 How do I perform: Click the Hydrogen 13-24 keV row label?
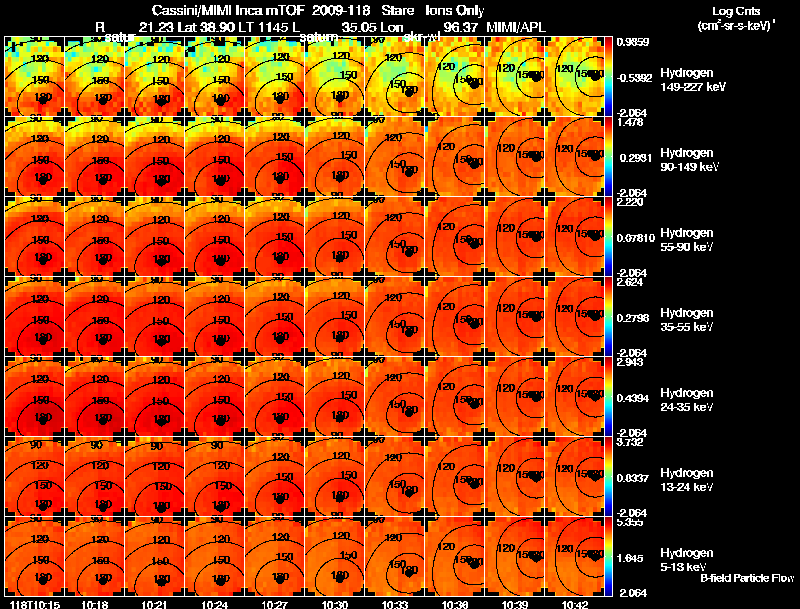687,480
